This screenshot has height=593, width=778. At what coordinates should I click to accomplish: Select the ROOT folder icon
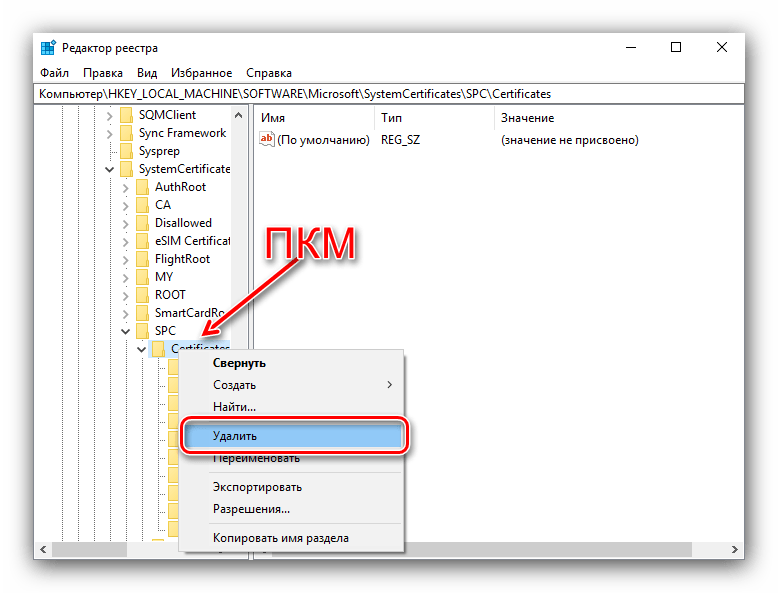point(142,295)
